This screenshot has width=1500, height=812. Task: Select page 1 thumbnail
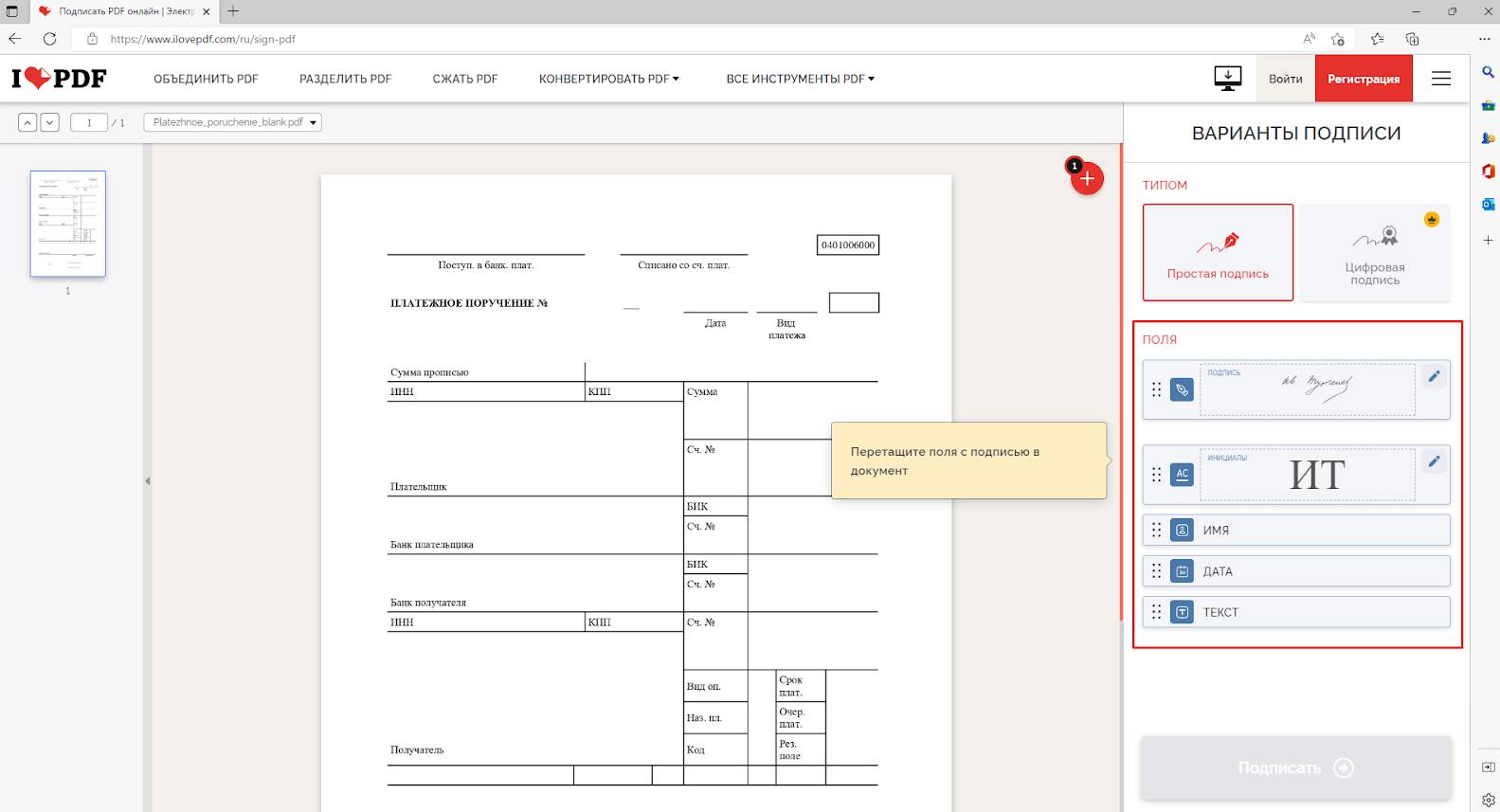pos(68,224)
